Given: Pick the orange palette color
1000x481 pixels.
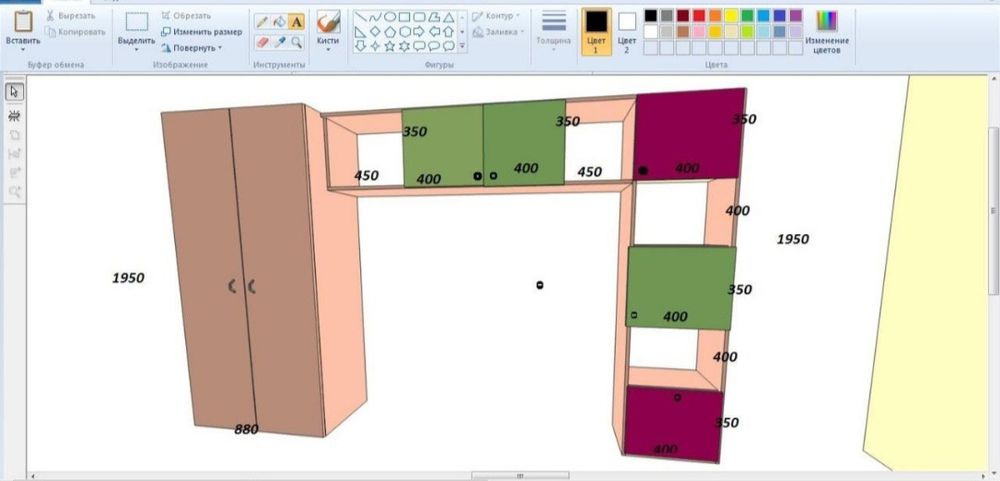Looking at the screenshot, I should coord(715,15).
